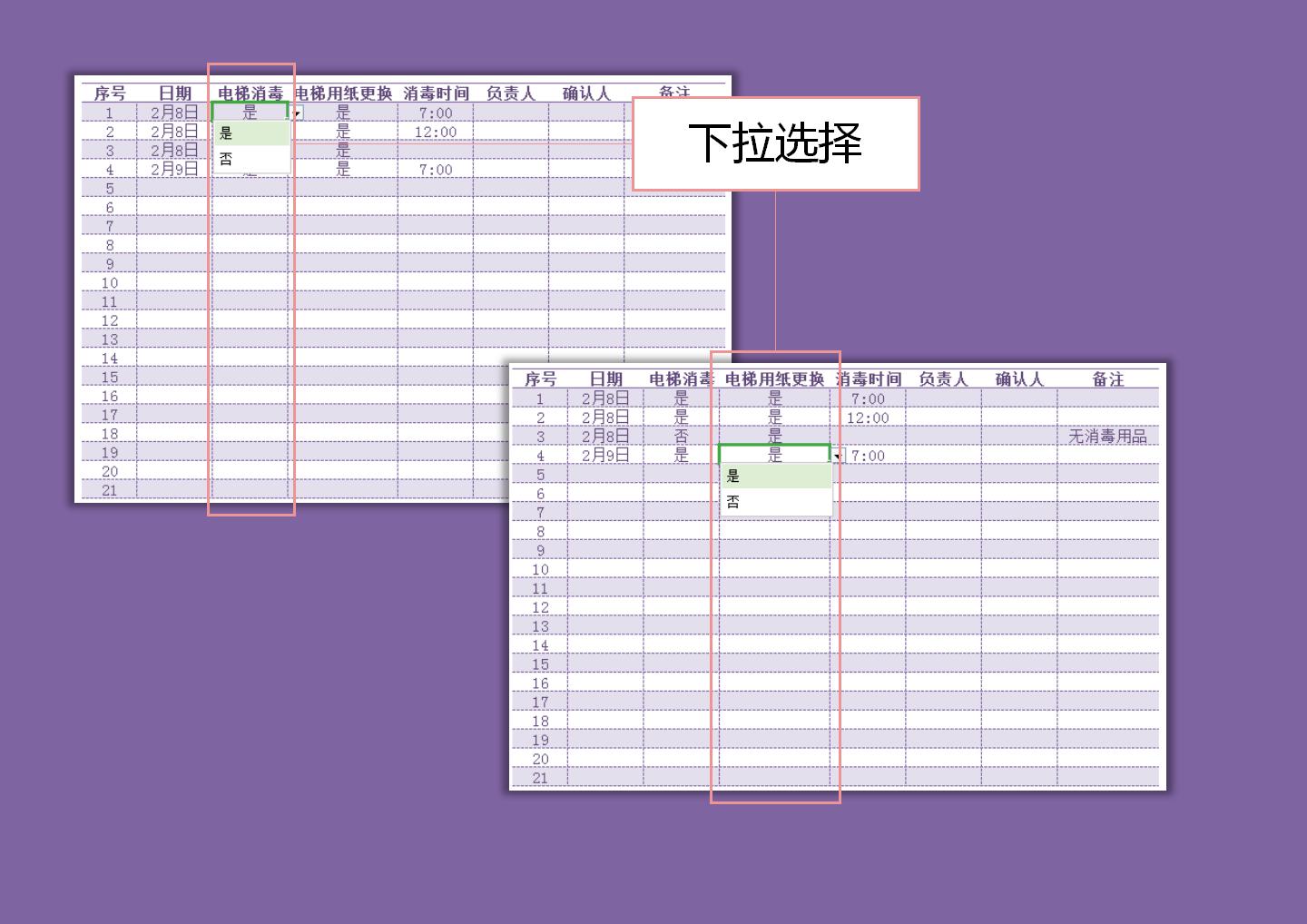Select the green-bordered 是 cell in front sheet row 4
This screenshot has height=924, width=1307.
tap(774, 455)
